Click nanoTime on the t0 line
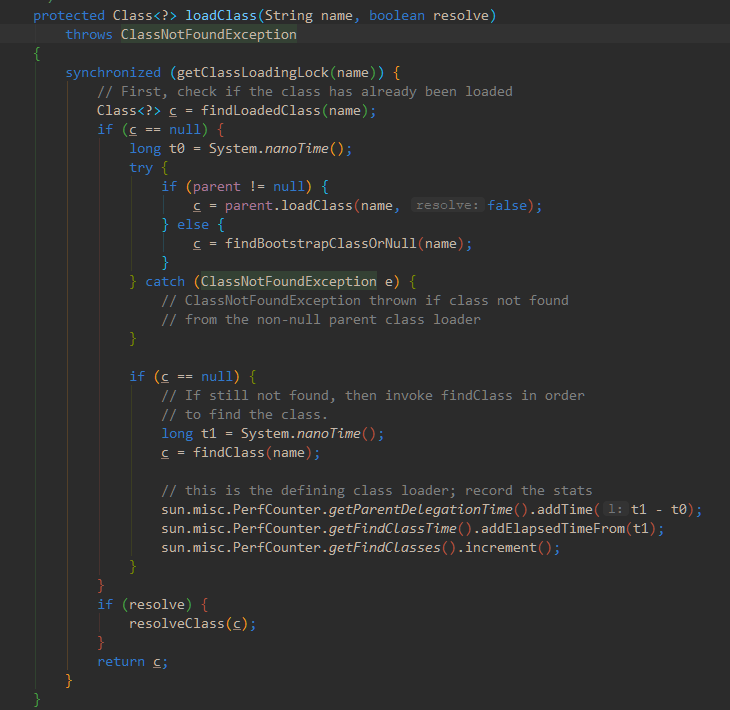The image size is (730, 710). 297,149
